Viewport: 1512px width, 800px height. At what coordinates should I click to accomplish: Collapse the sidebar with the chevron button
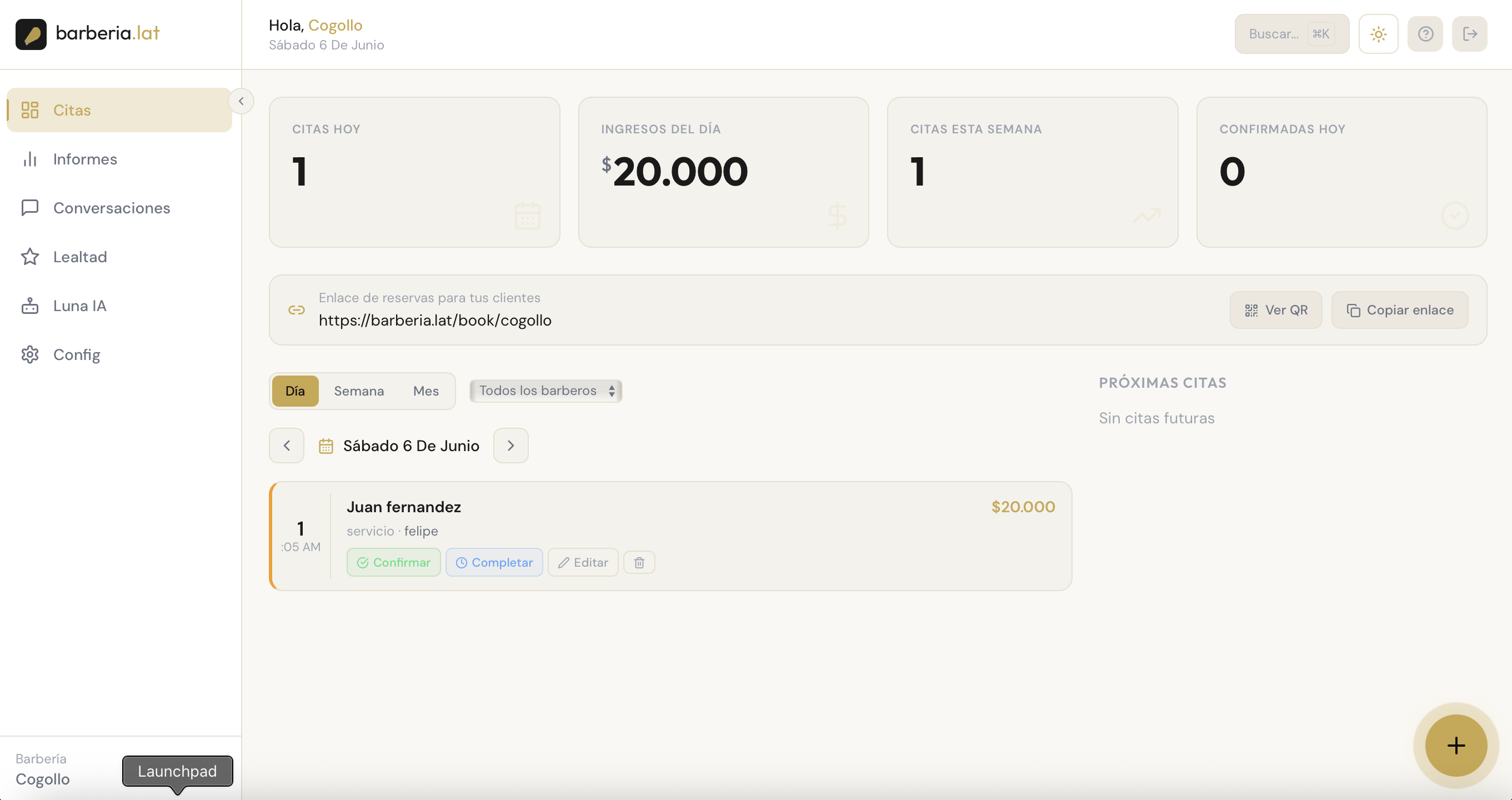(x=241, y=102)
